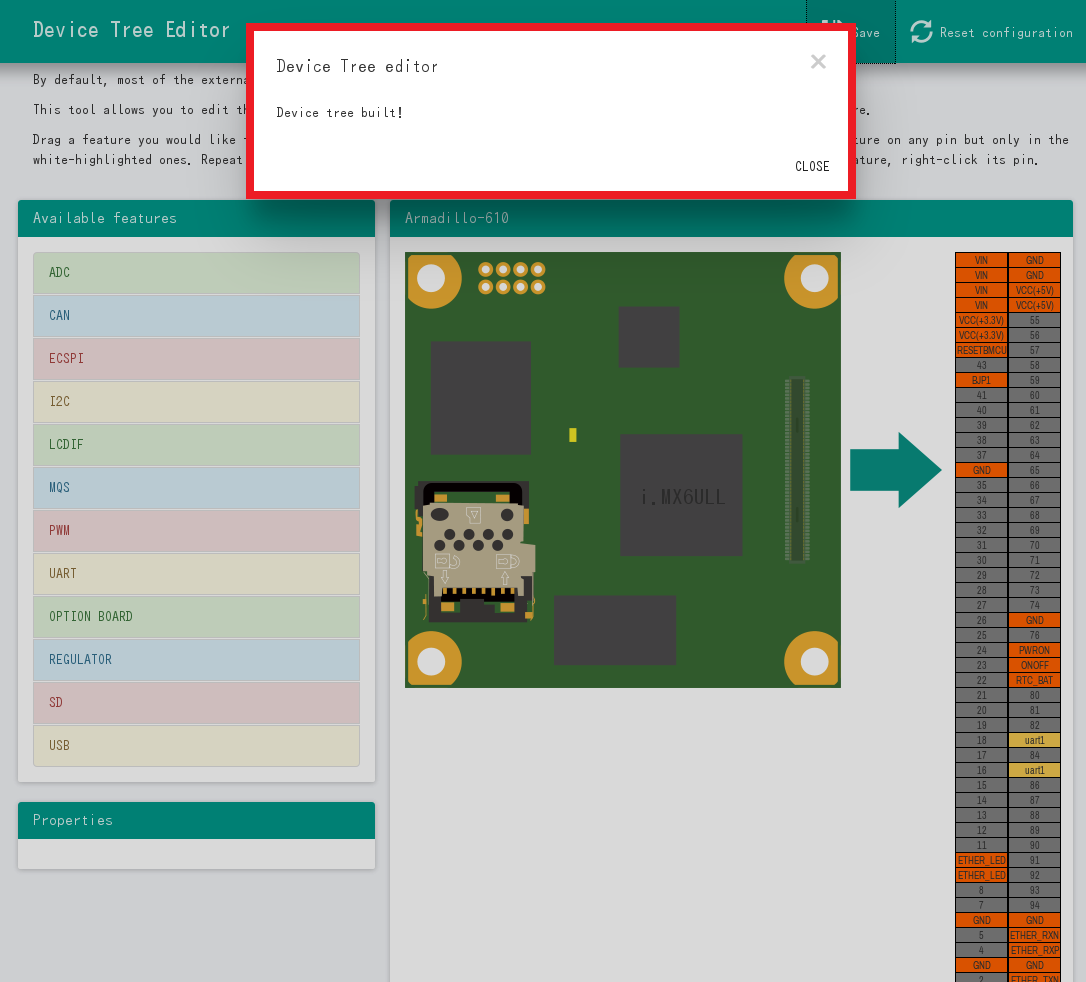Click the Save button in header
The height and width of the screenshot is (982, 1086).
tap(851, 32)
